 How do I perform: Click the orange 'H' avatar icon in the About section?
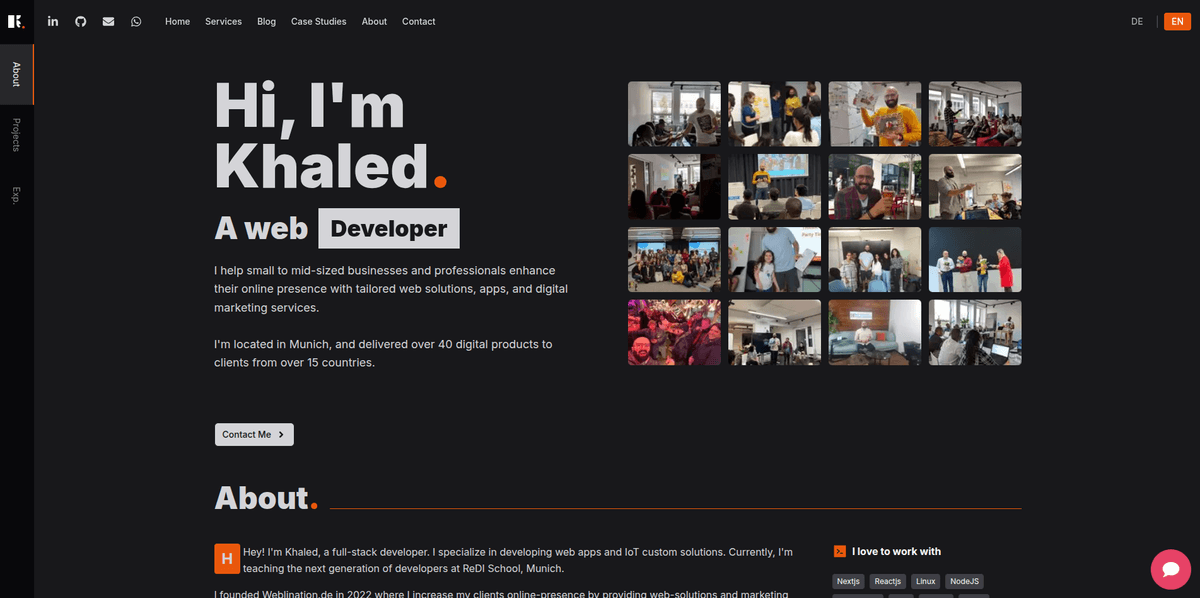(227, 559)
